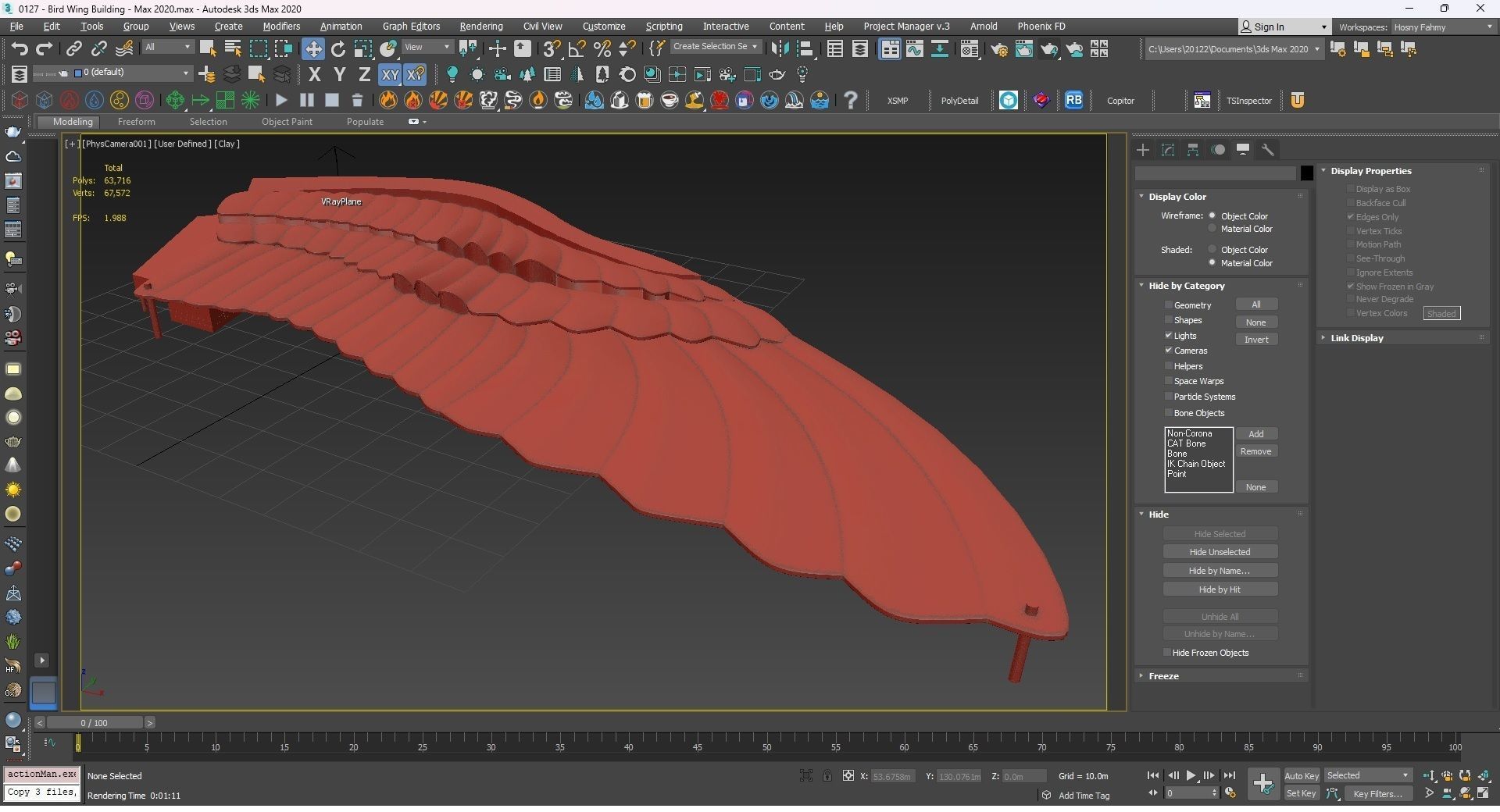
Task: Click the Hide by Name button
Action: pyautogui.click(x=1220, y=571)
